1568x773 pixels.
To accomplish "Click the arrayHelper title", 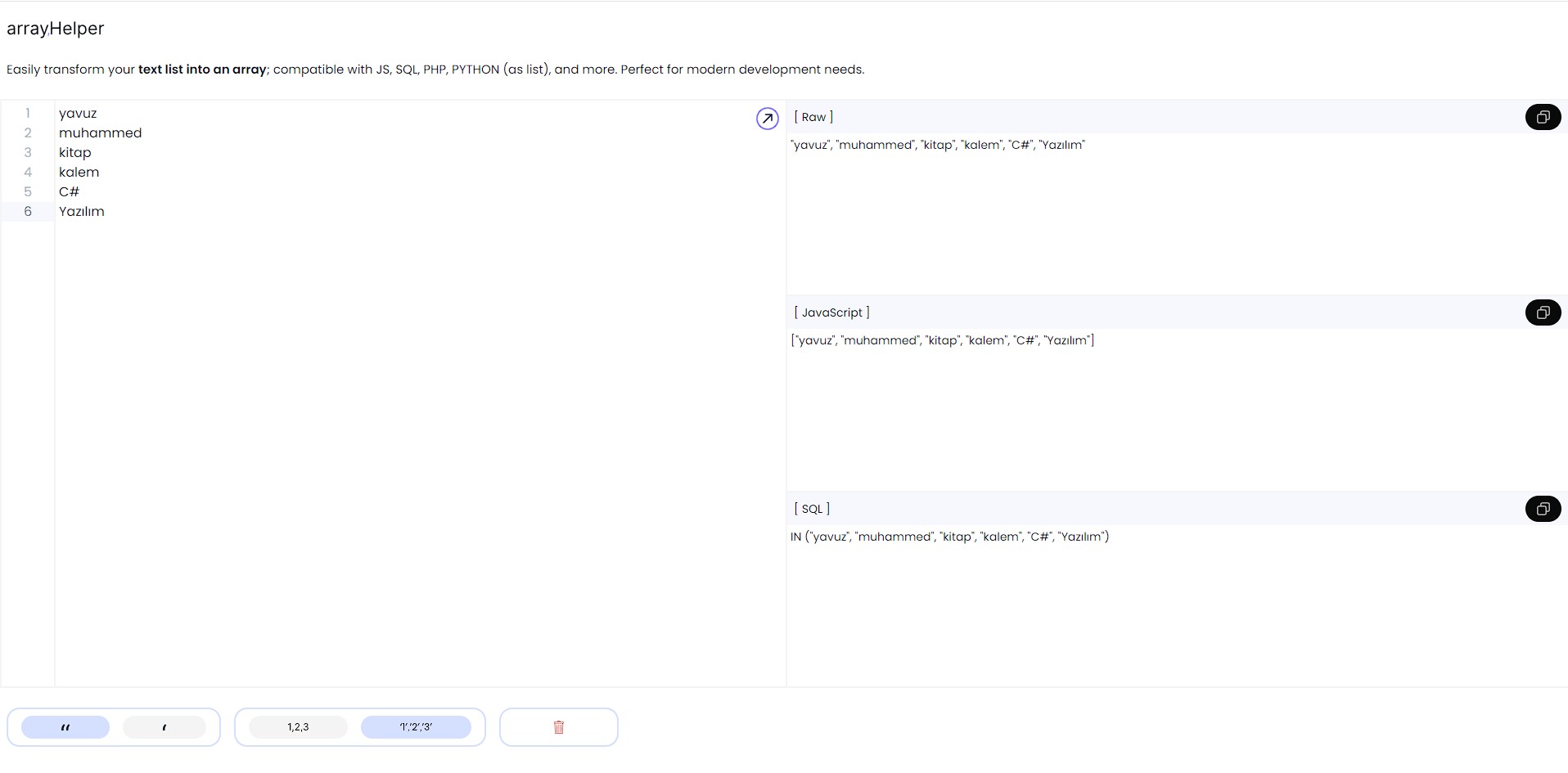I will tap(56, 29).
